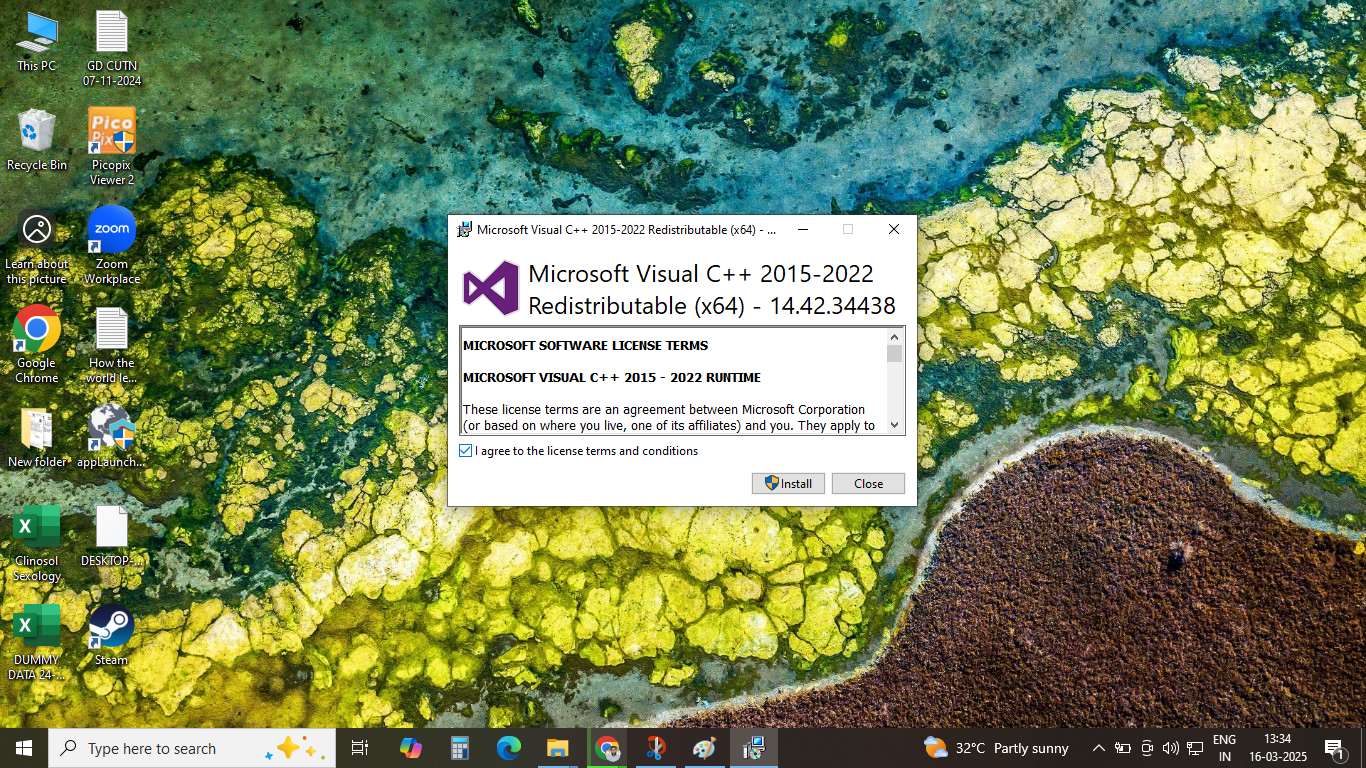
Task: Click the MICROSOFT SOFTWARE LICENSE TERMS heading
Action: 585,345
